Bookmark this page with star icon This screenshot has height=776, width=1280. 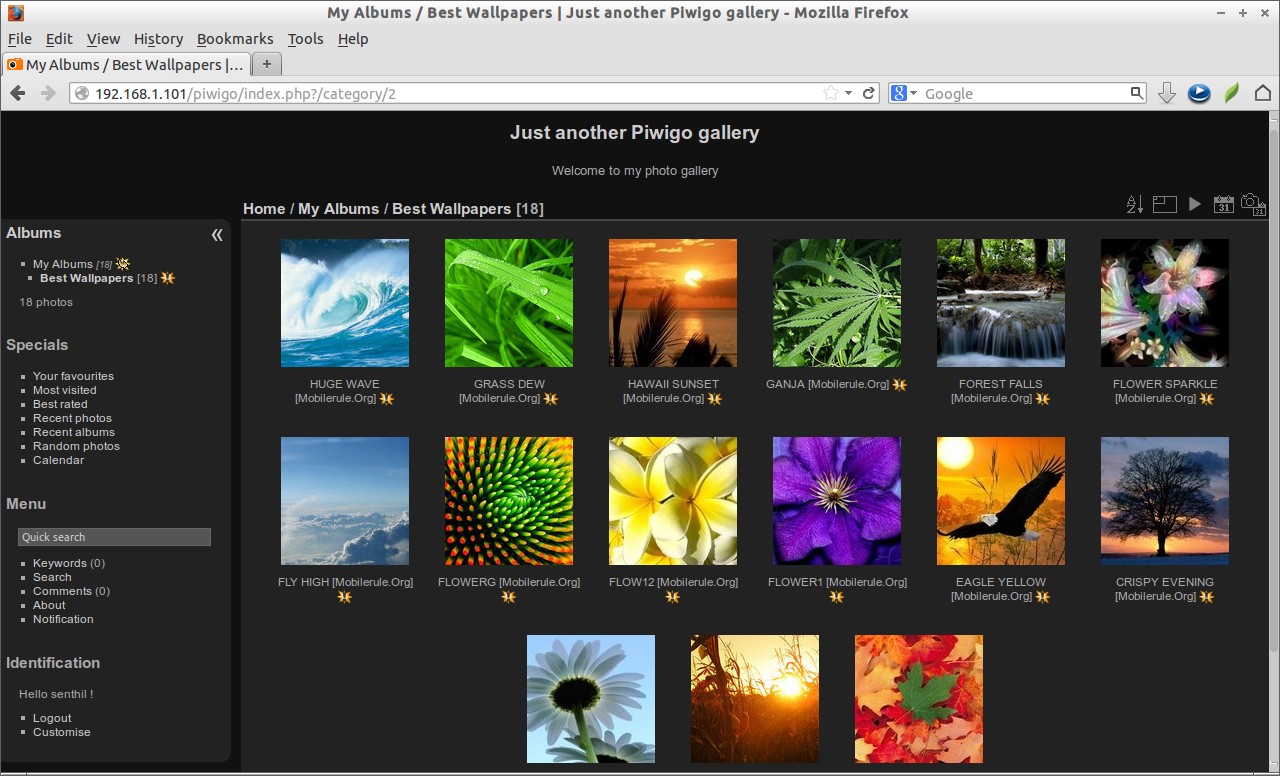pos(830,93)
